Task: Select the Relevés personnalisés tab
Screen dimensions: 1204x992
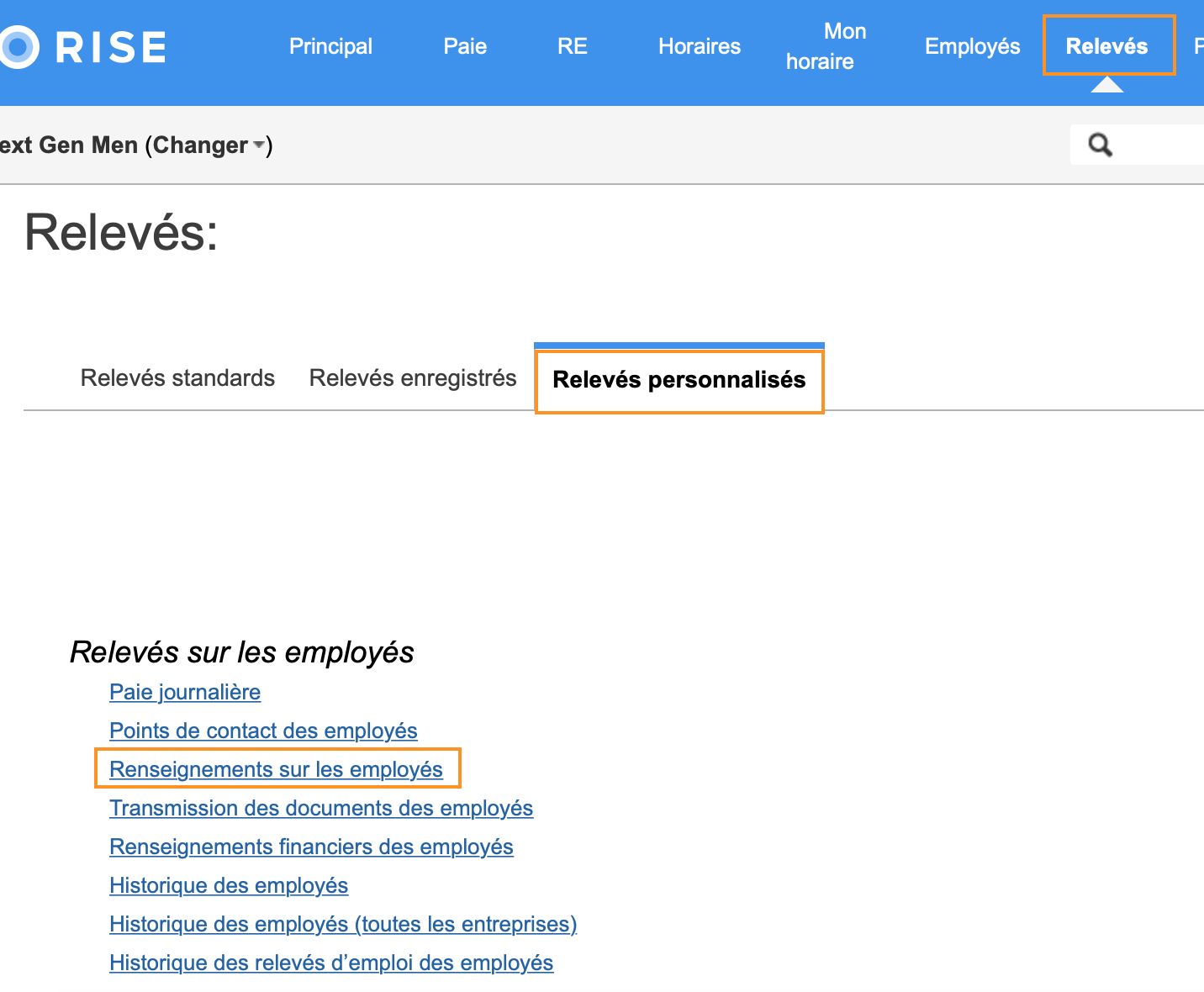Action: tap(679, 380)
